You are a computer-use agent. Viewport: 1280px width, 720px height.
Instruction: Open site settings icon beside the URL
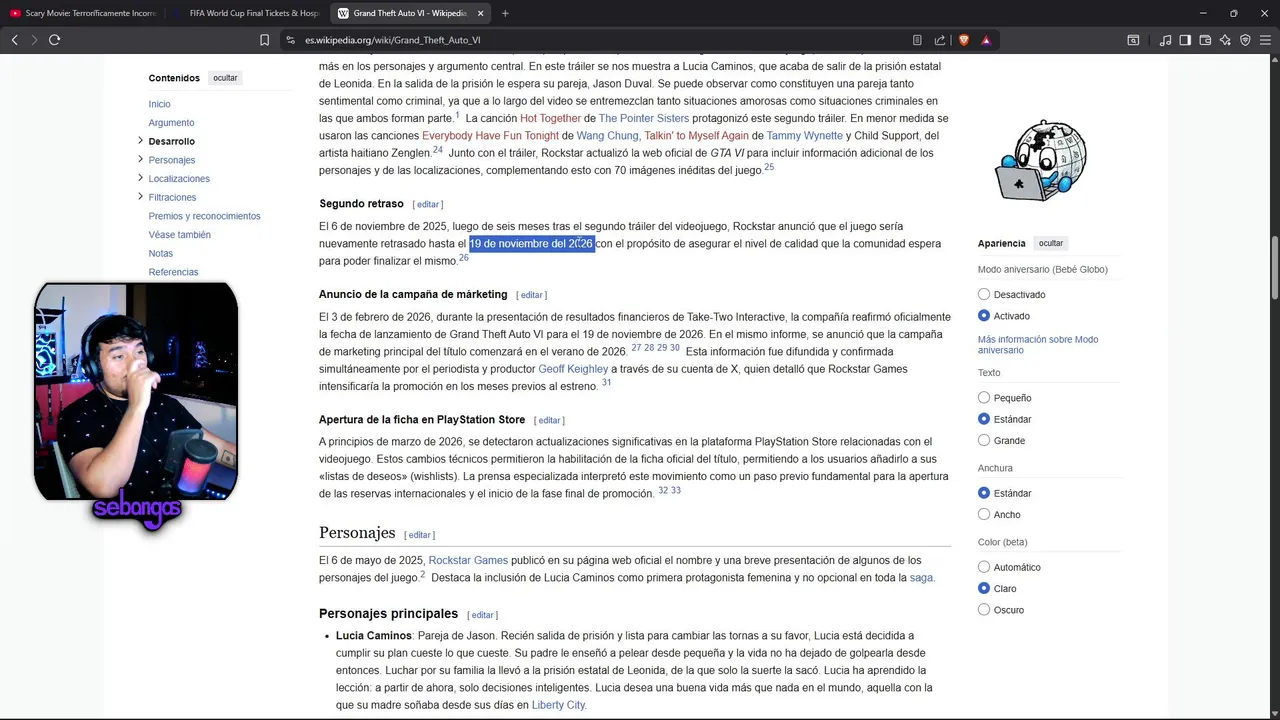[290, 40]
